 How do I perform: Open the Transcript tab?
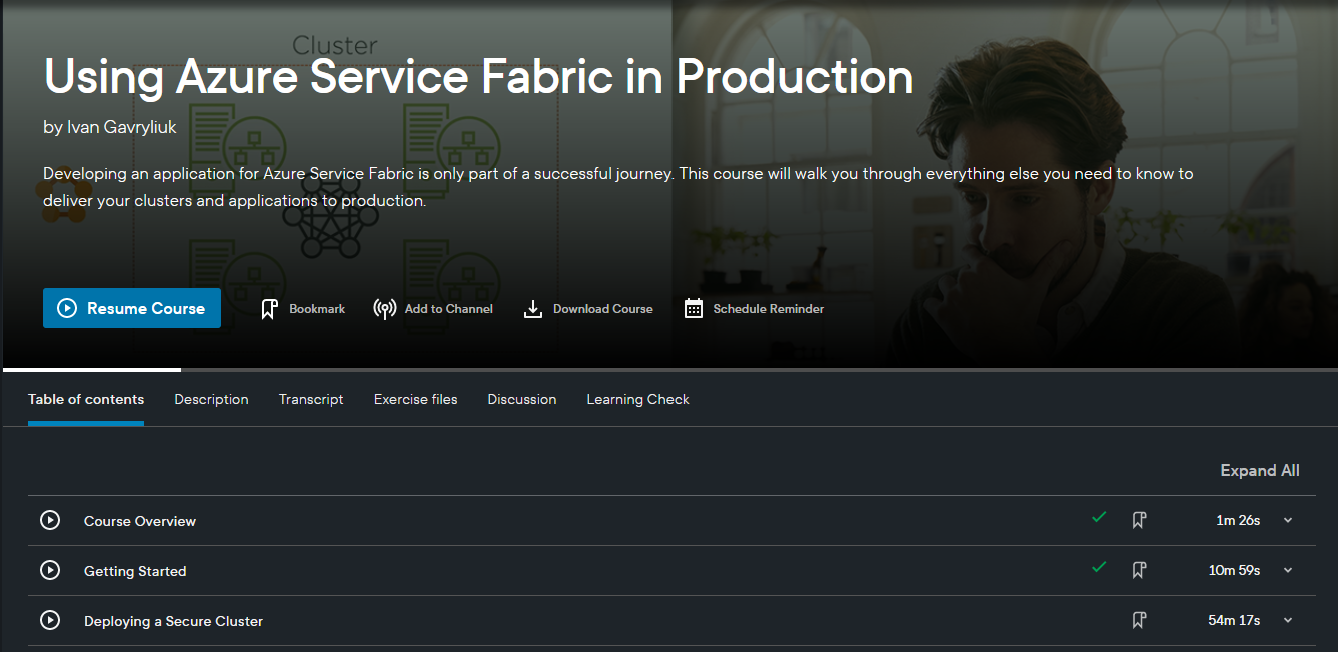point(311,399)
